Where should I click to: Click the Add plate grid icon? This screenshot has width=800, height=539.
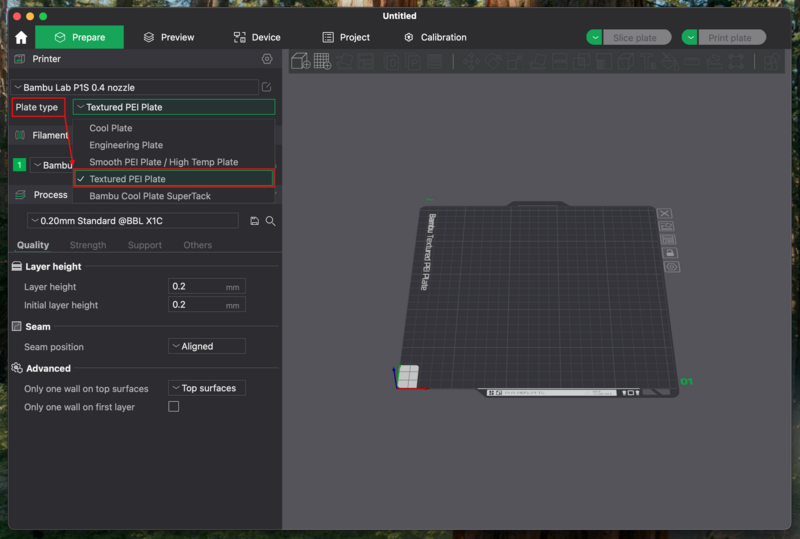(x=322, y=62)
